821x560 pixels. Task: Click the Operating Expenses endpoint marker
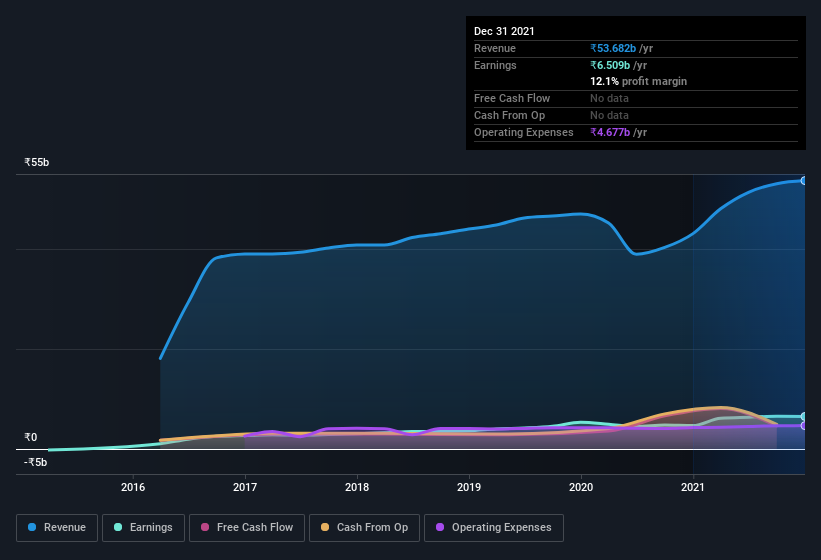[803, 426]
